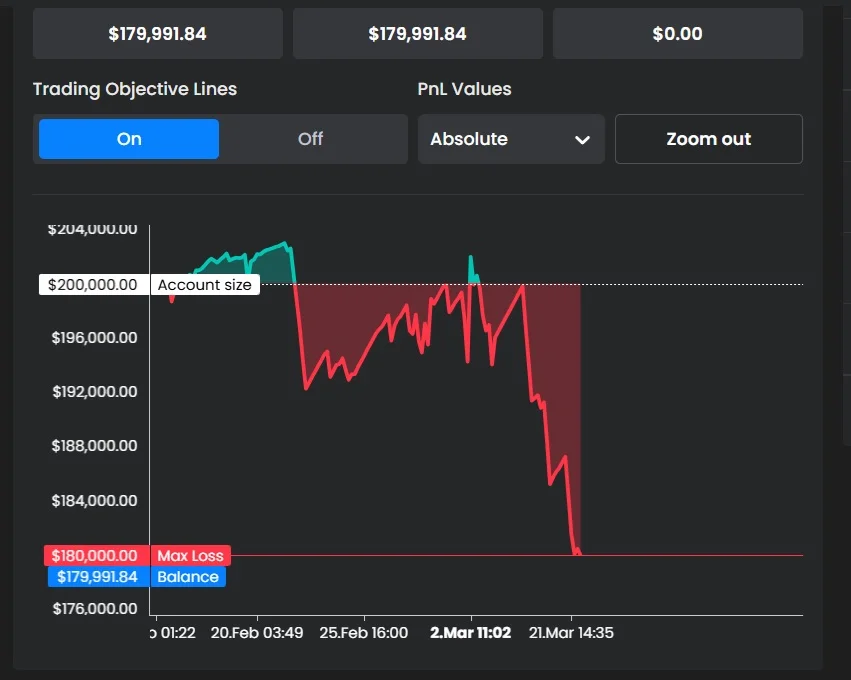Screen dimensions: 851x680
Task: Click the $204,000.00 y-axis label
Action: tap(92, 229)
